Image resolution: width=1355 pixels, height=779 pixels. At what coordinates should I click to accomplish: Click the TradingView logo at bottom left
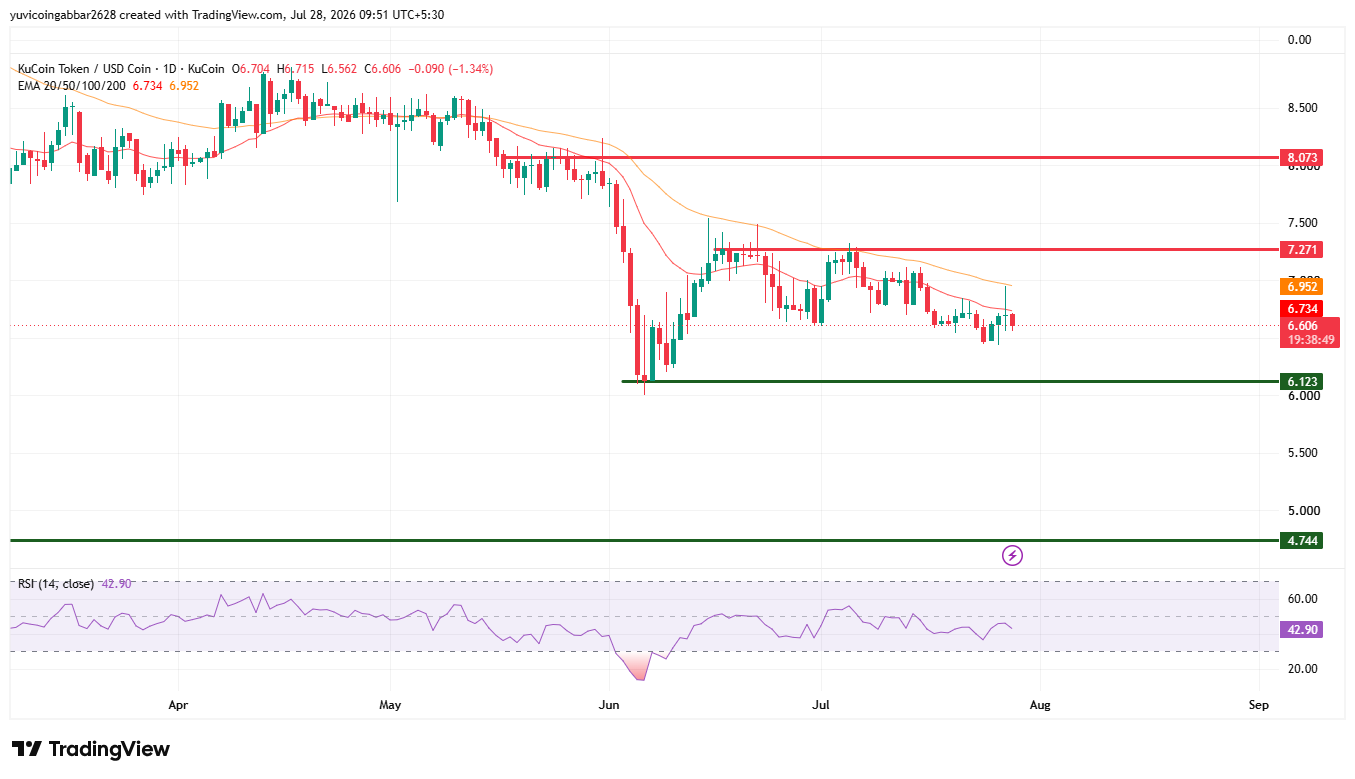(91, 749)
